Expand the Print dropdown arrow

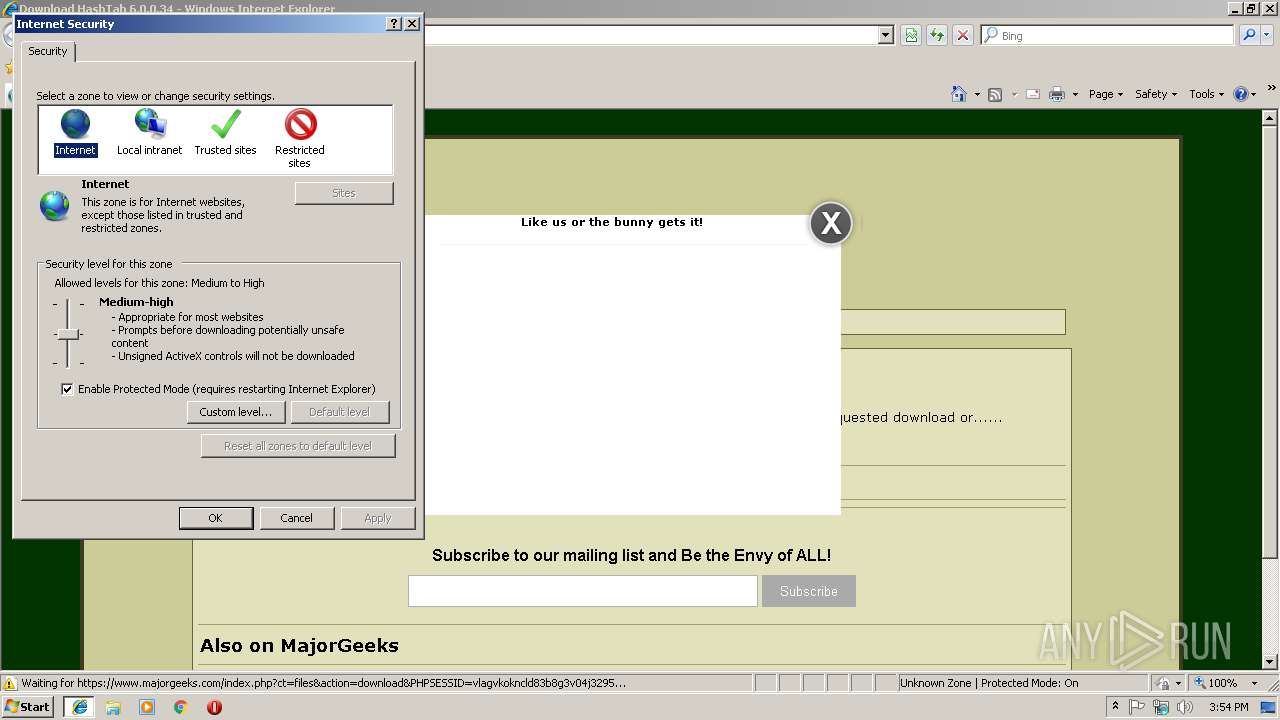(x=1075, y=94)
